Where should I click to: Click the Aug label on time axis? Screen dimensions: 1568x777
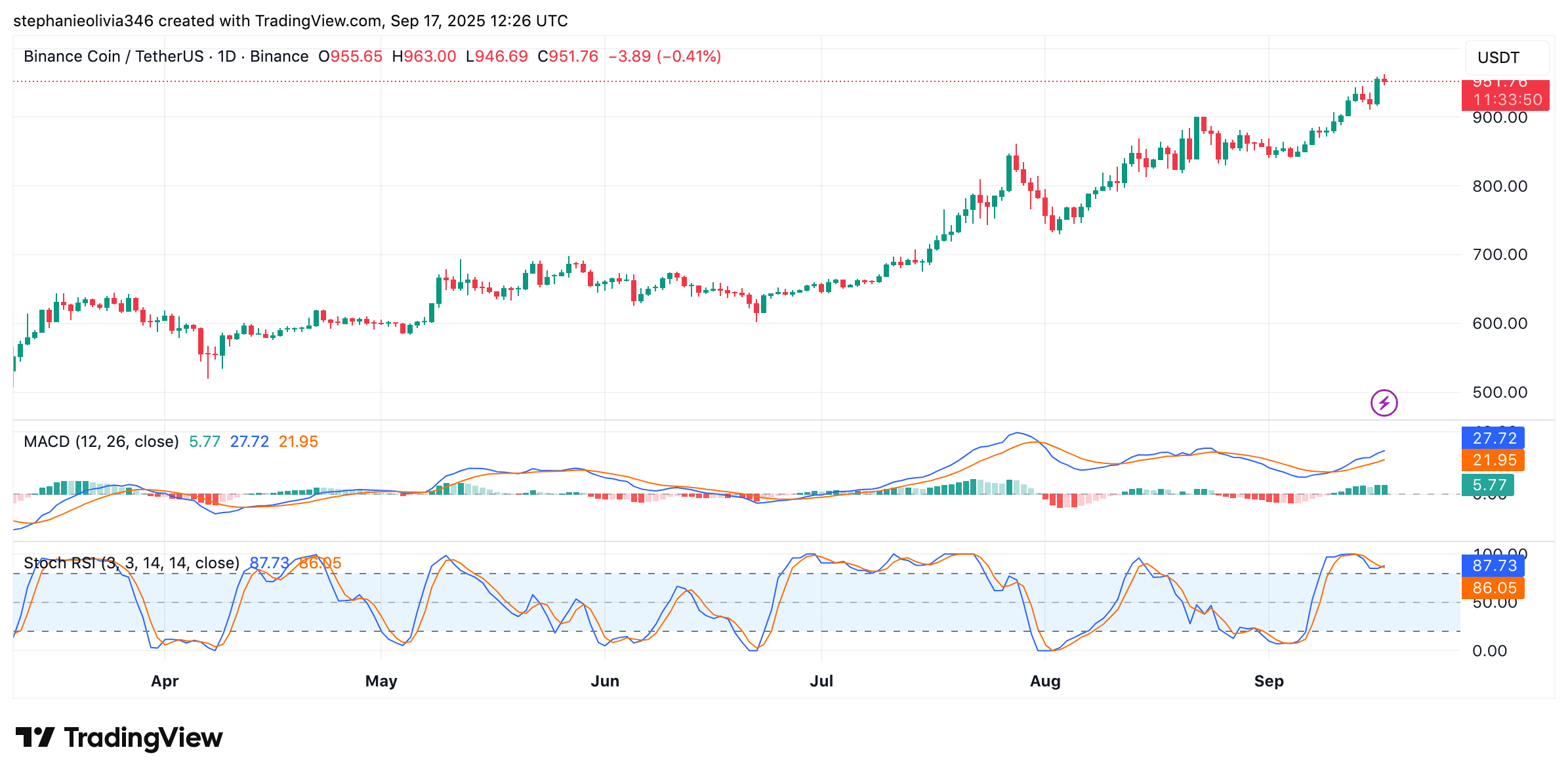tap(1044, 681)
